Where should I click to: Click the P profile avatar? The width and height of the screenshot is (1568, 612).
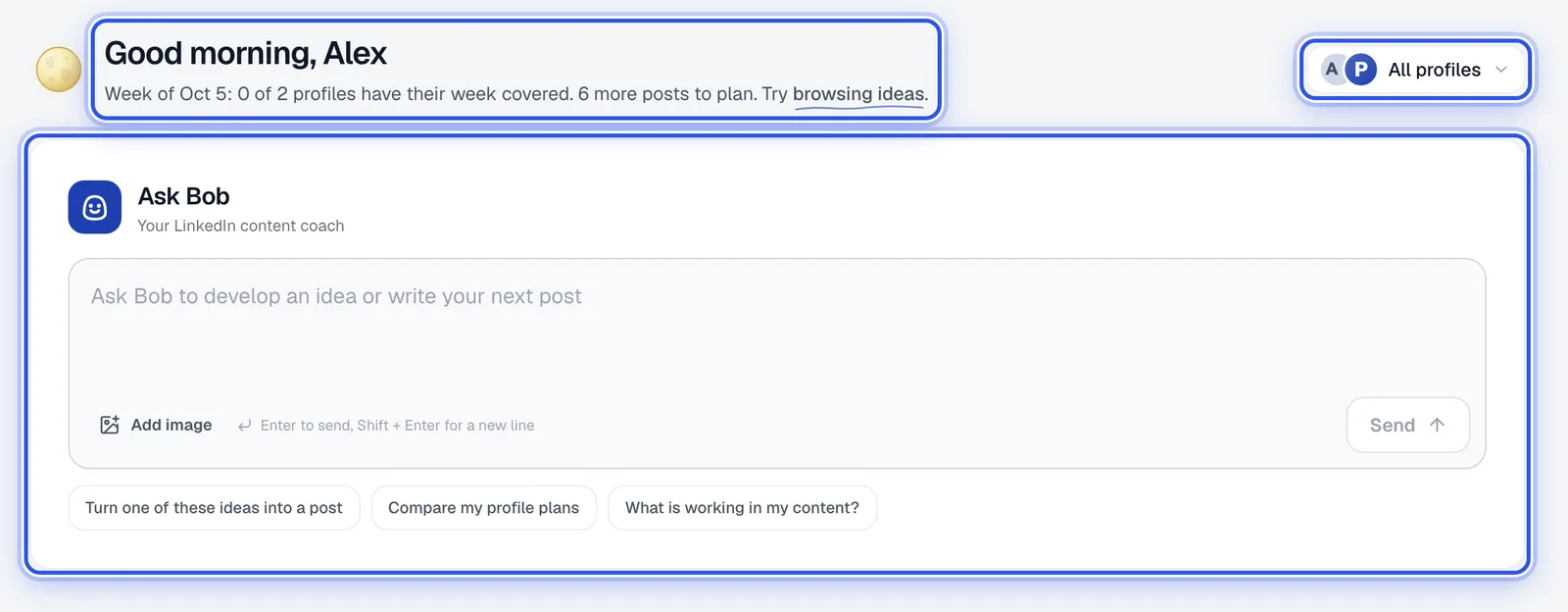(1360, 70)
